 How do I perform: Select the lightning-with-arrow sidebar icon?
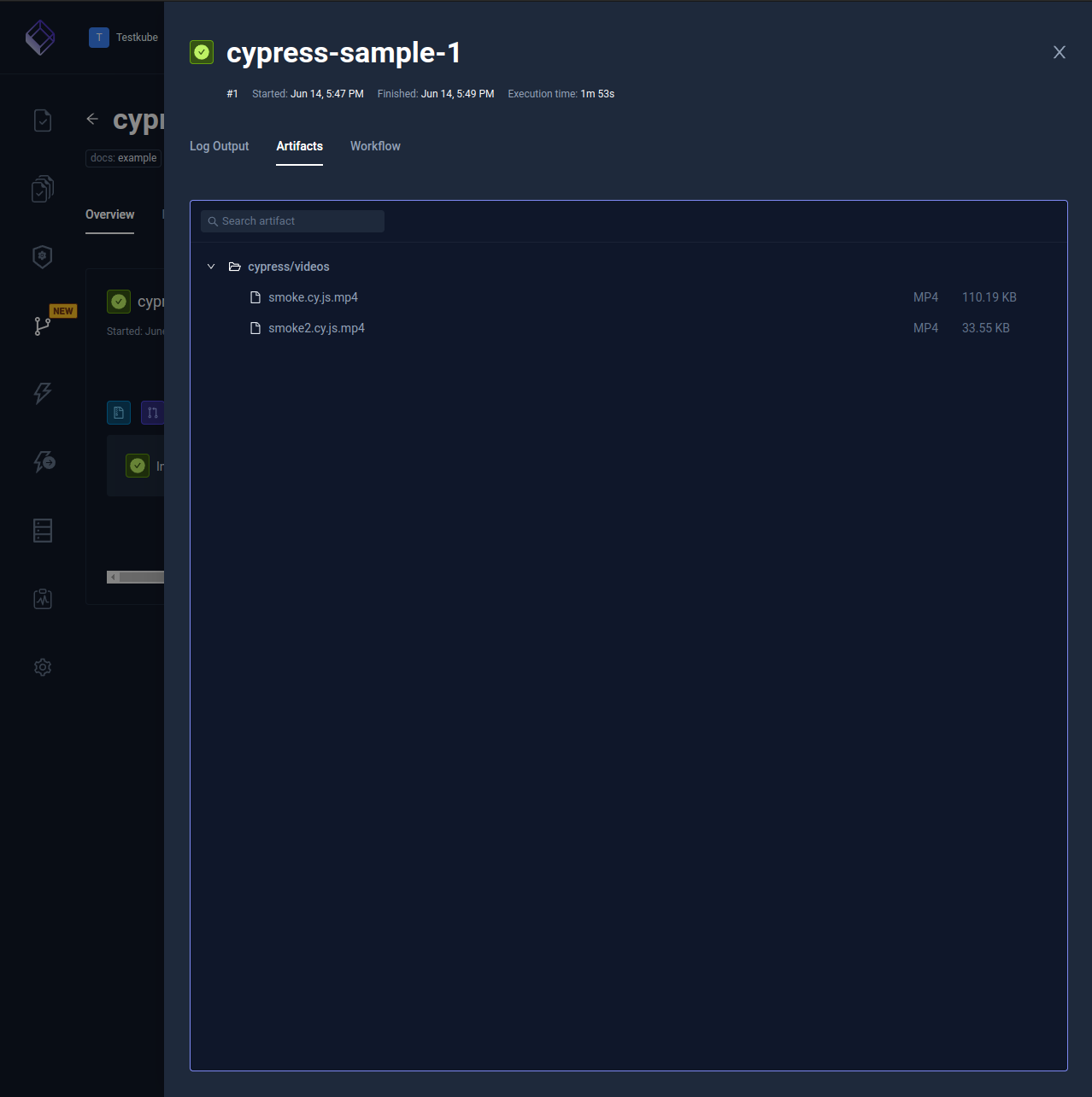(x=42, y=461)
